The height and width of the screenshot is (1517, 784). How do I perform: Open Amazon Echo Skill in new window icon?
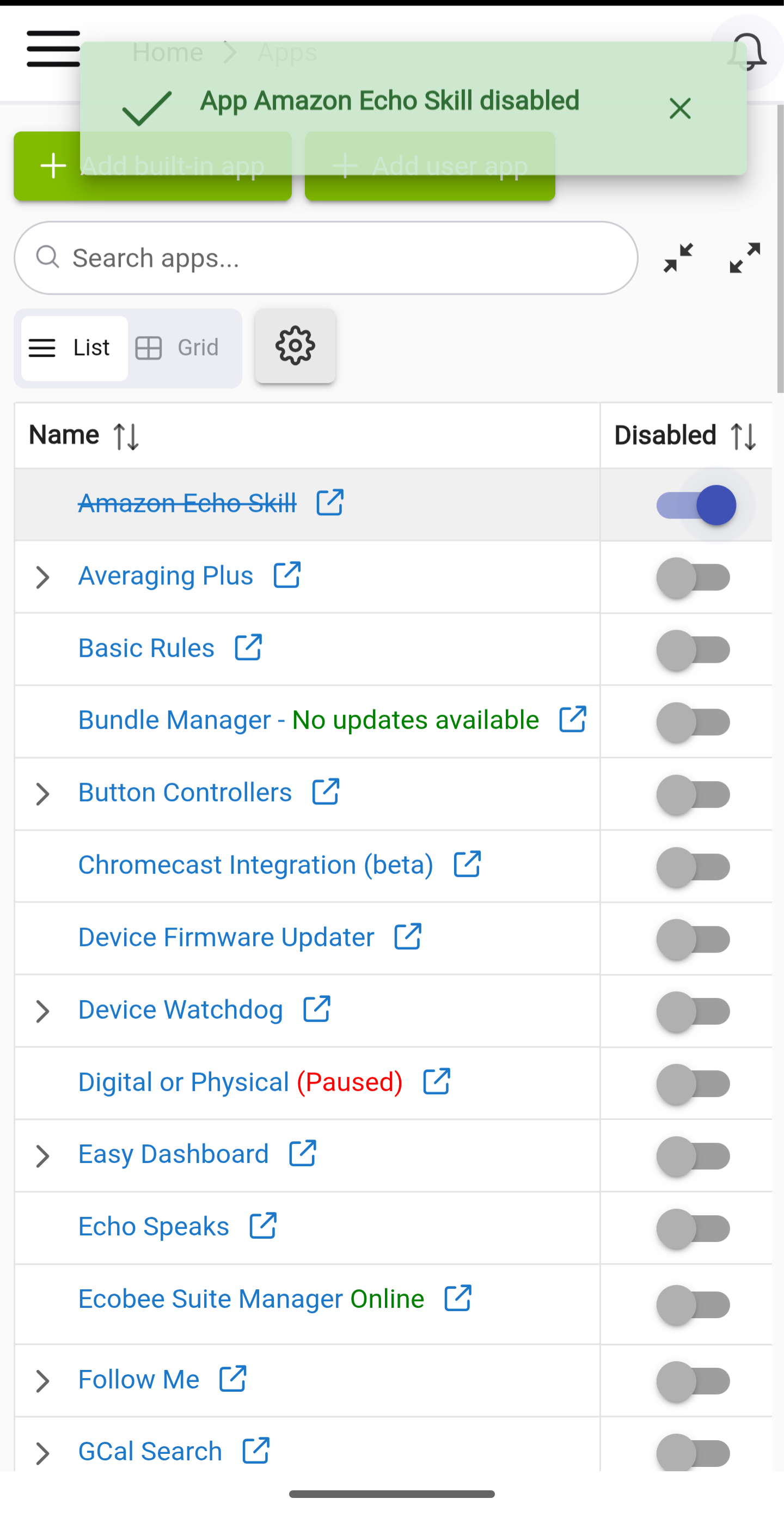(329, 502)
